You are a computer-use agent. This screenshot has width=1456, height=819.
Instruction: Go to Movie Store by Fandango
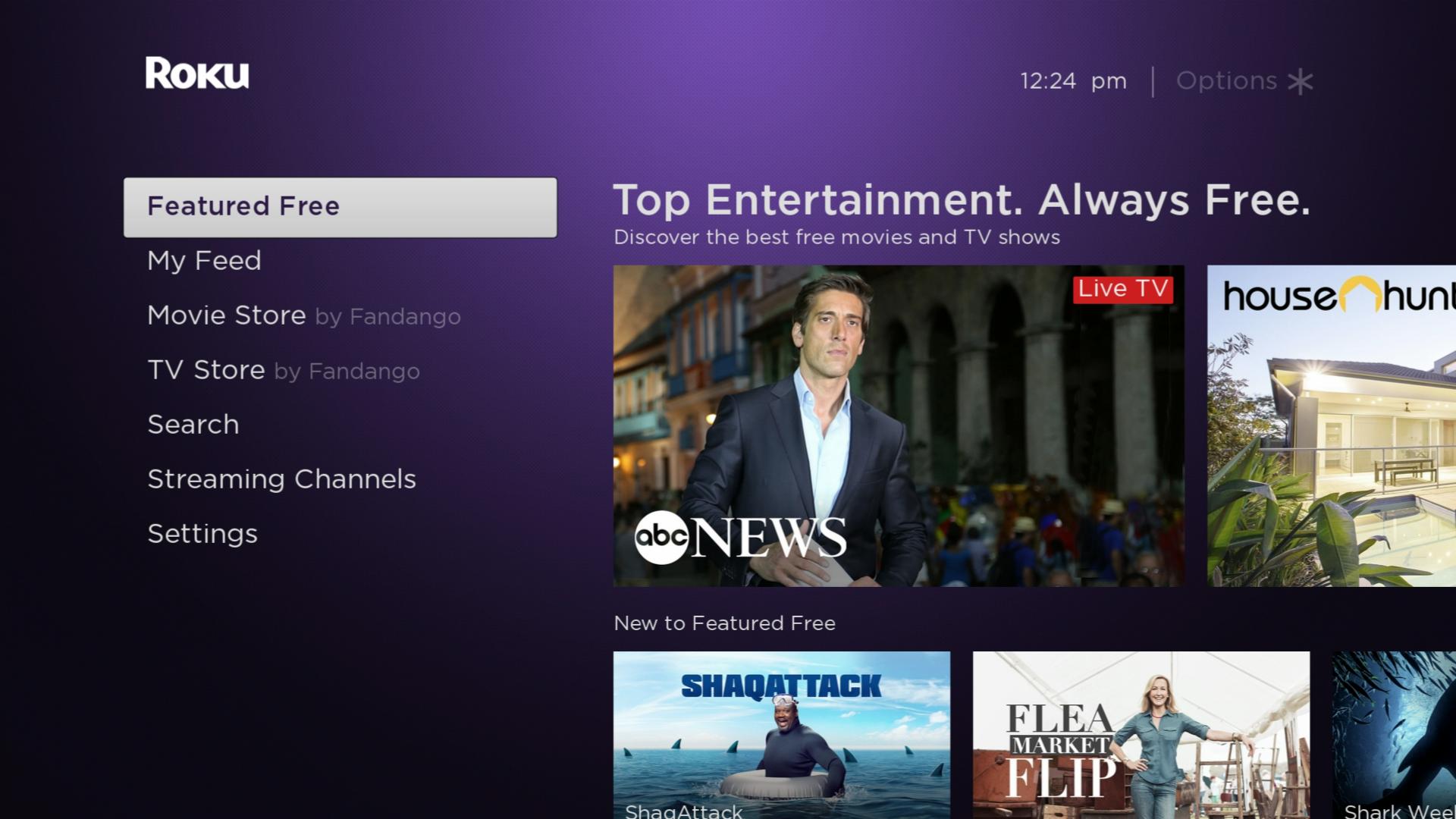point(304,315)
